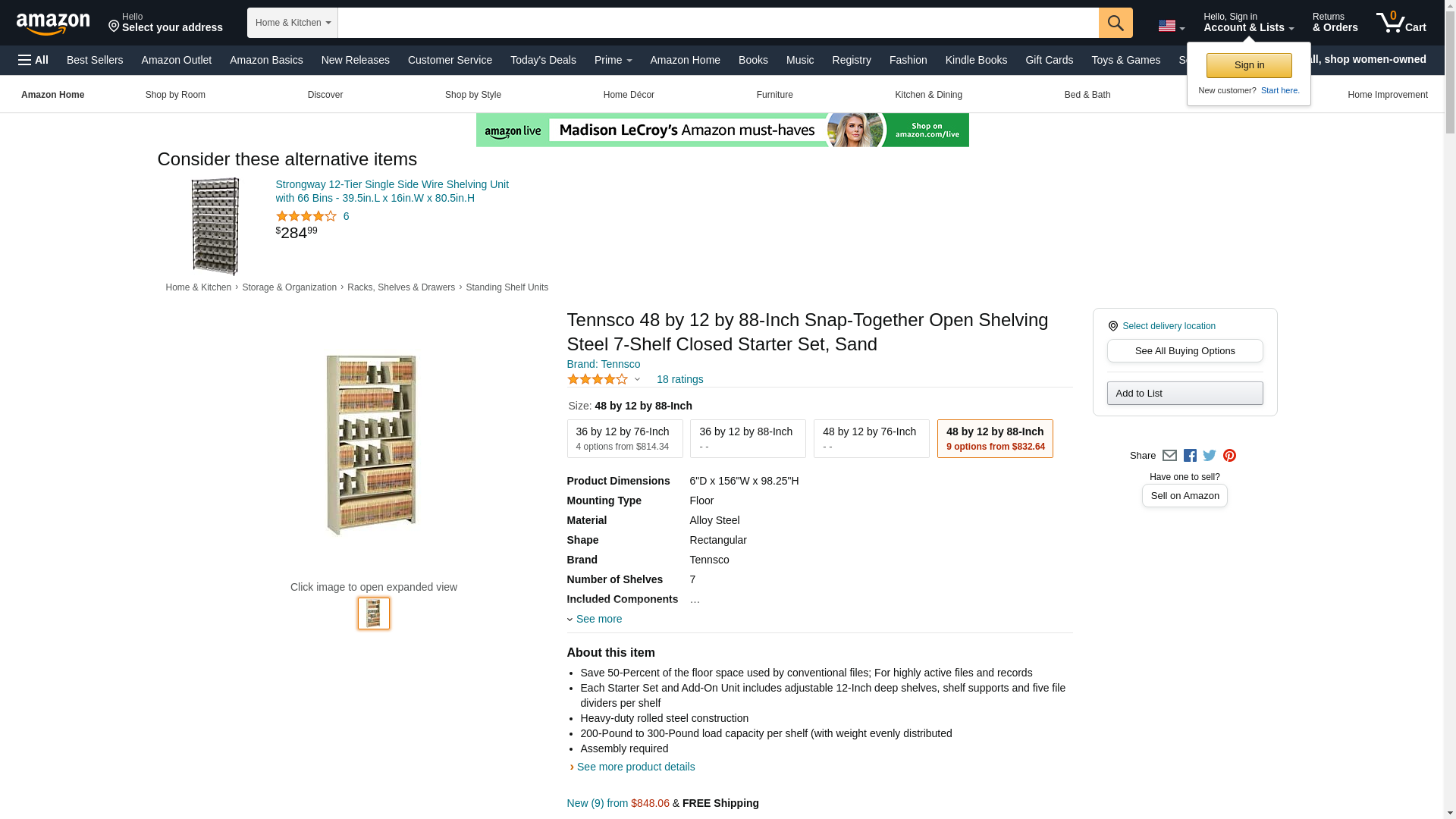Expand the country flag language selector
Image resolution: width=1456 pixels, height=819 pixels.
pos(1171,27)
